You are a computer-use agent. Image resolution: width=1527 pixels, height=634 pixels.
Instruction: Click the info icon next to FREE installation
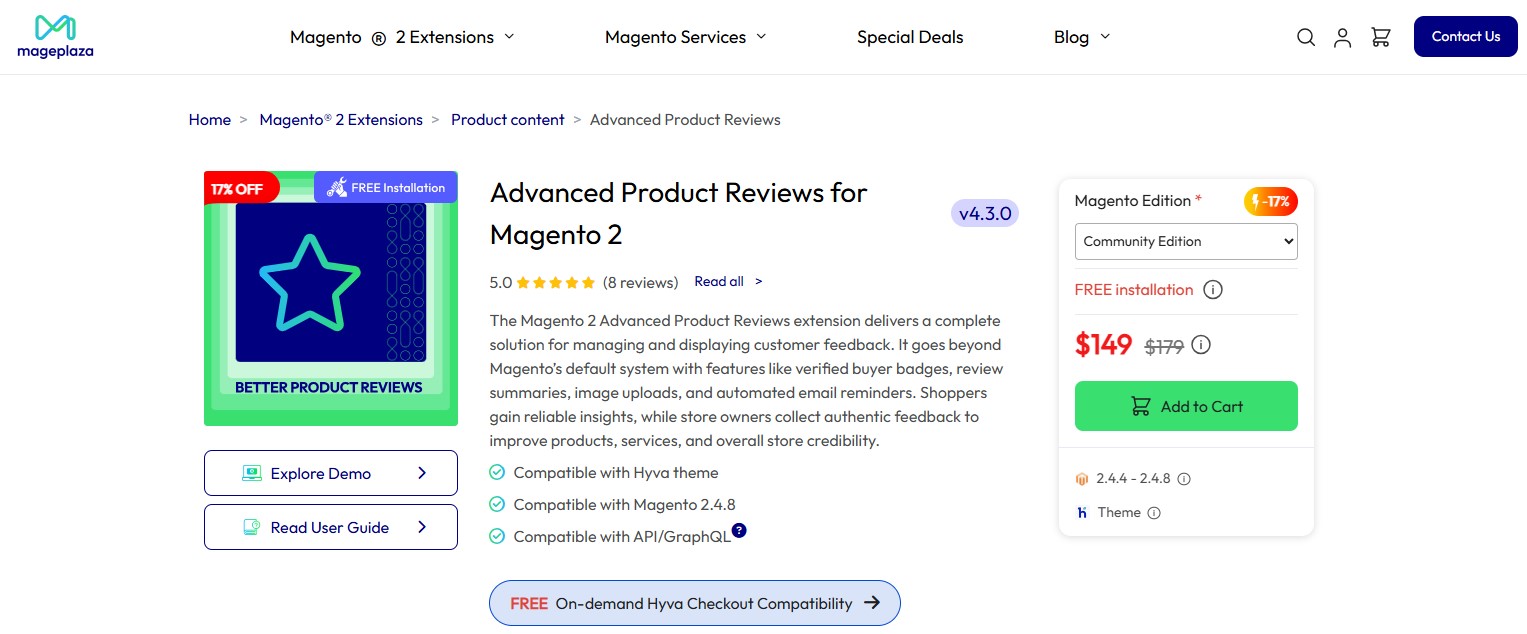pos(1213,289)
